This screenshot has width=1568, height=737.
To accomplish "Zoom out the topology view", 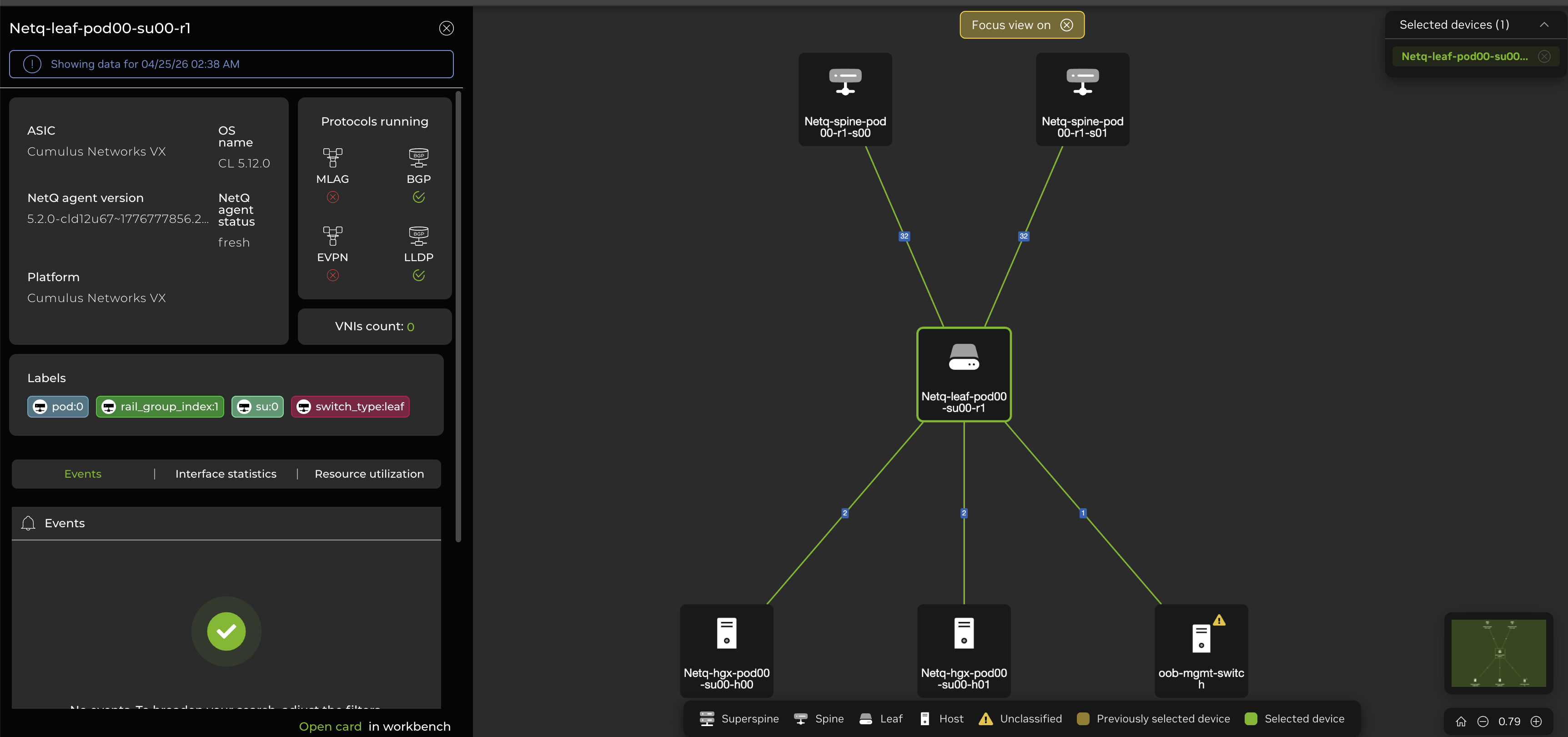I will 1483,721.
